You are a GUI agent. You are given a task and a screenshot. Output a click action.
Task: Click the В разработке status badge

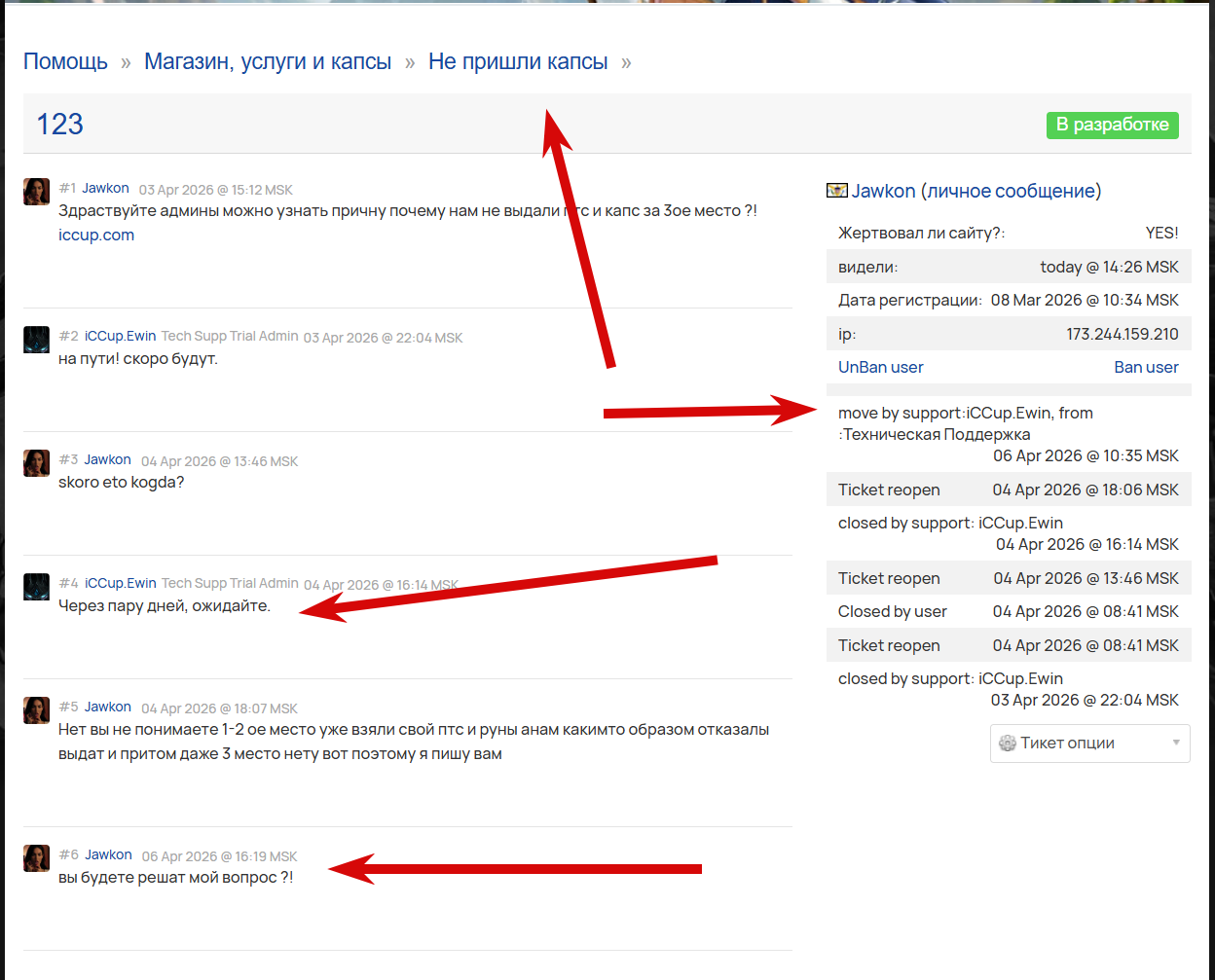pos(1113,125)
